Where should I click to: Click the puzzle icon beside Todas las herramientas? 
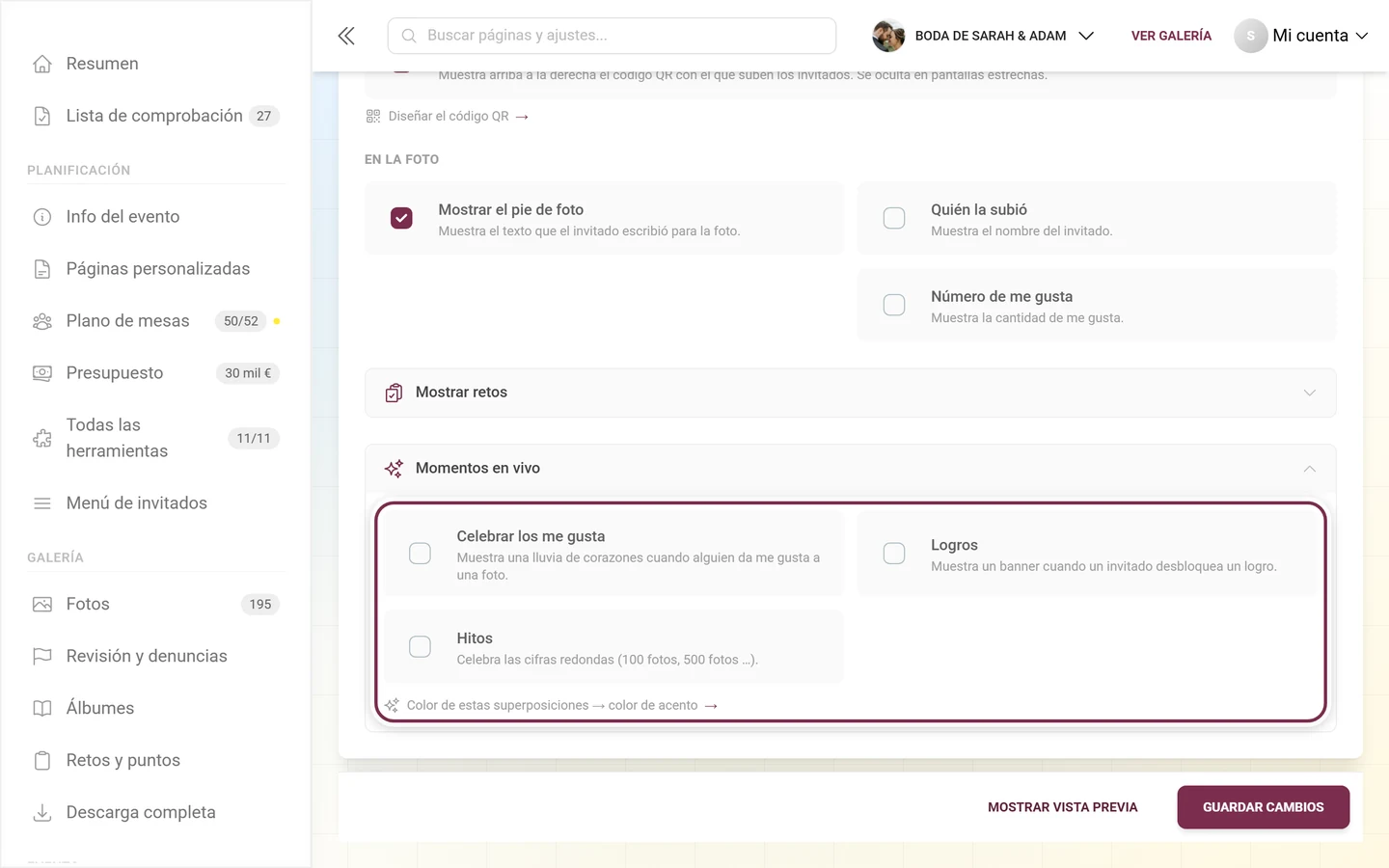pos(42,438)
